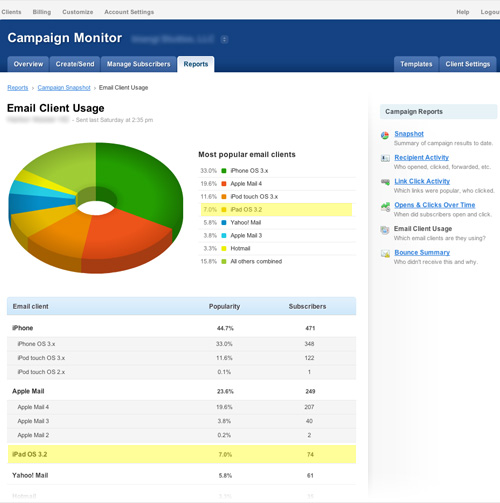500x503 pixels.
Task: Click the All others combined legend swatch
Action: coord(224,262)
